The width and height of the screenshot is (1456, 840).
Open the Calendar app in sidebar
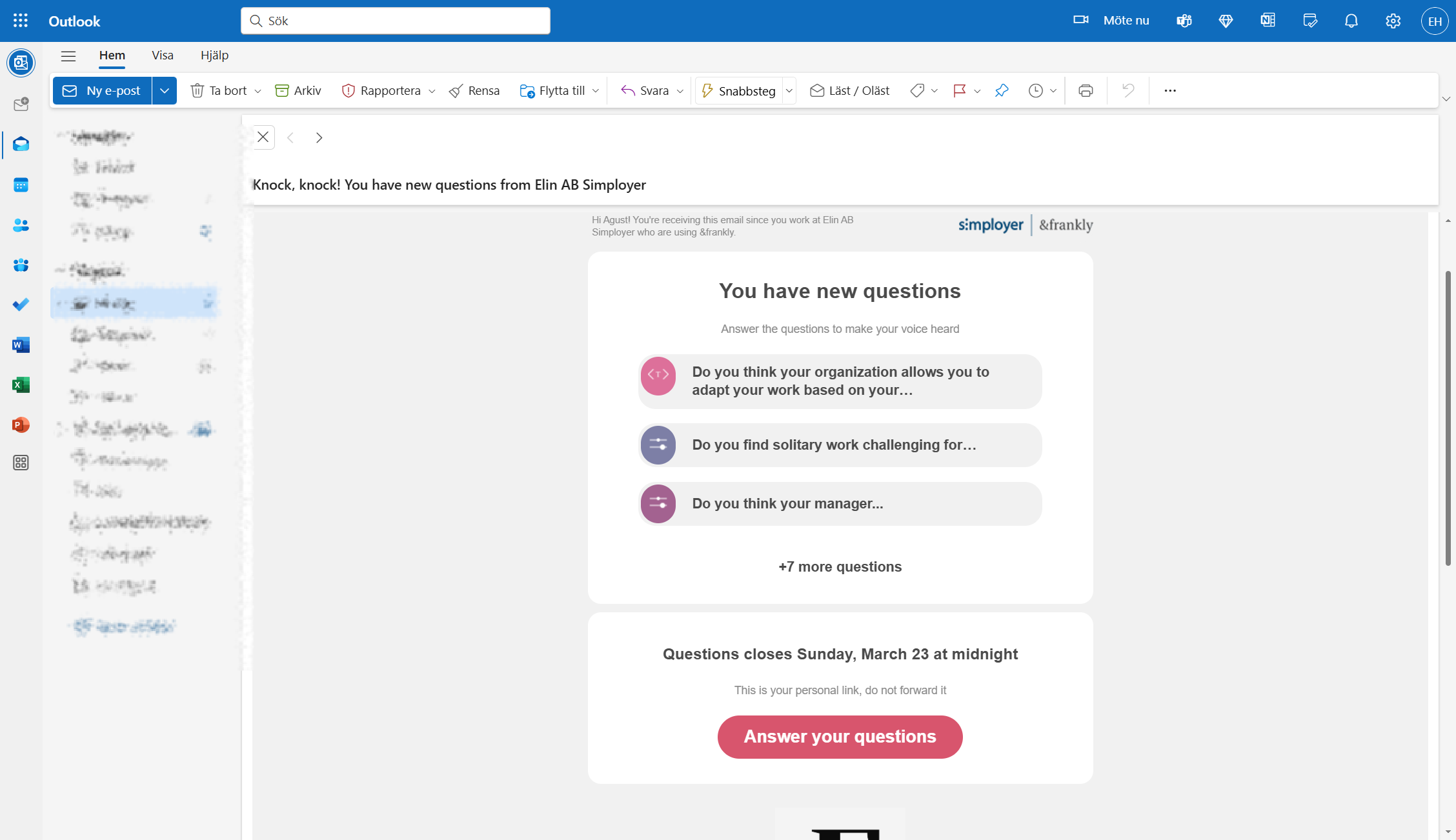pyautogui.click(x=21, y=185)
